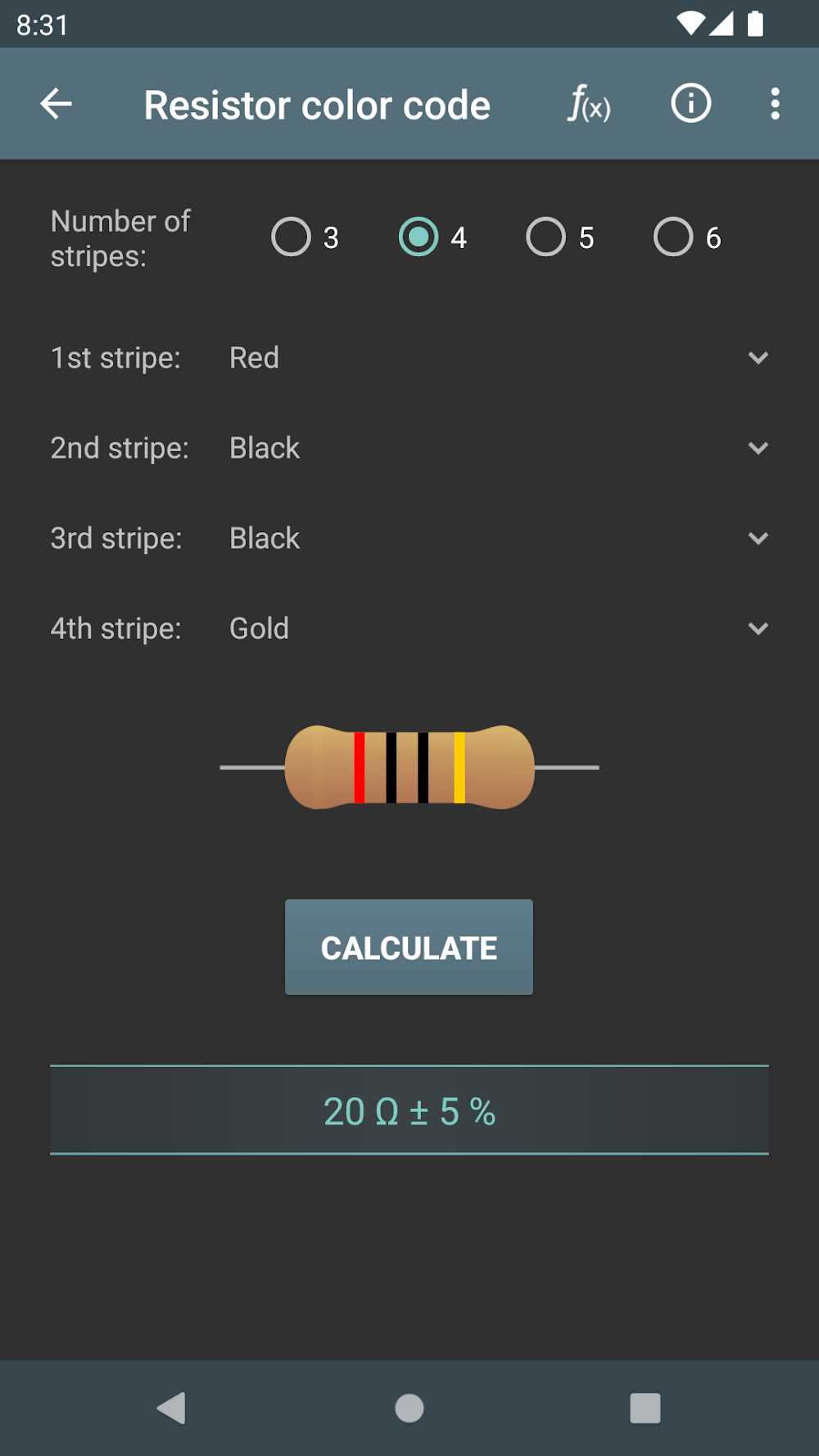Tap the Resistor color code title
Viewport: 819px width, 1456px height.
(317, 105)
